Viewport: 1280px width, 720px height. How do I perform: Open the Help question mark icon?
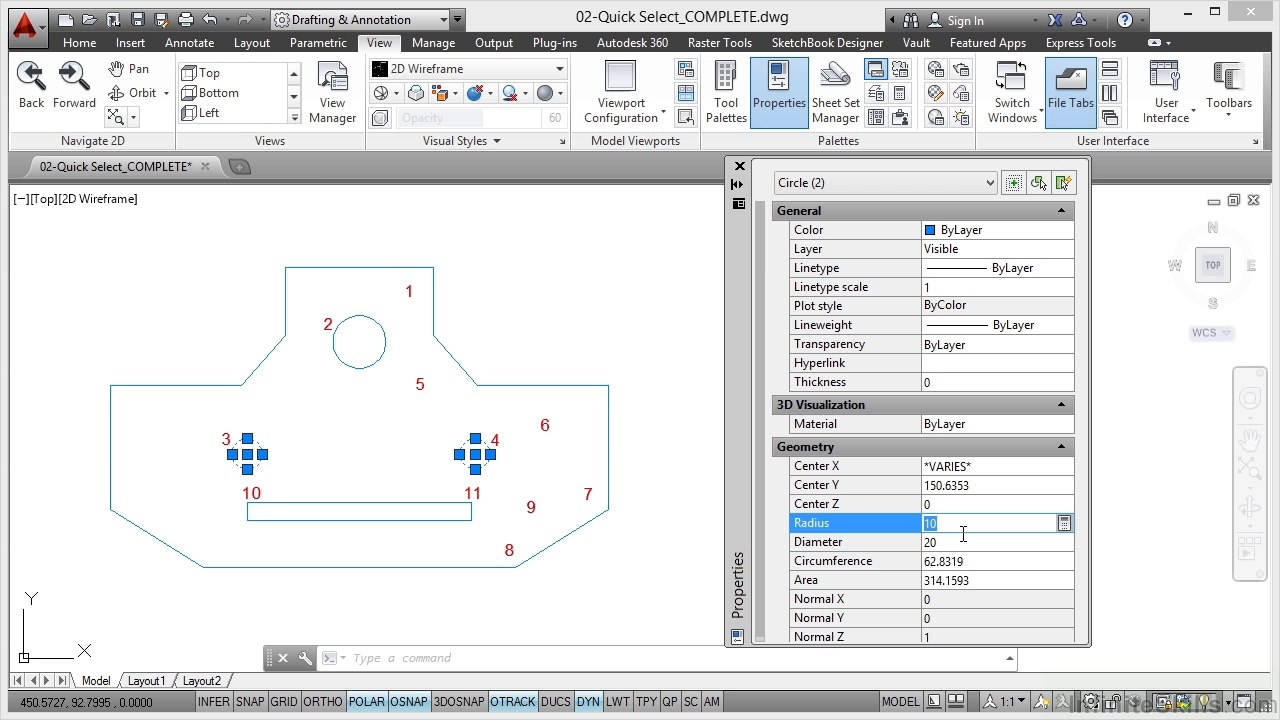1125,20
